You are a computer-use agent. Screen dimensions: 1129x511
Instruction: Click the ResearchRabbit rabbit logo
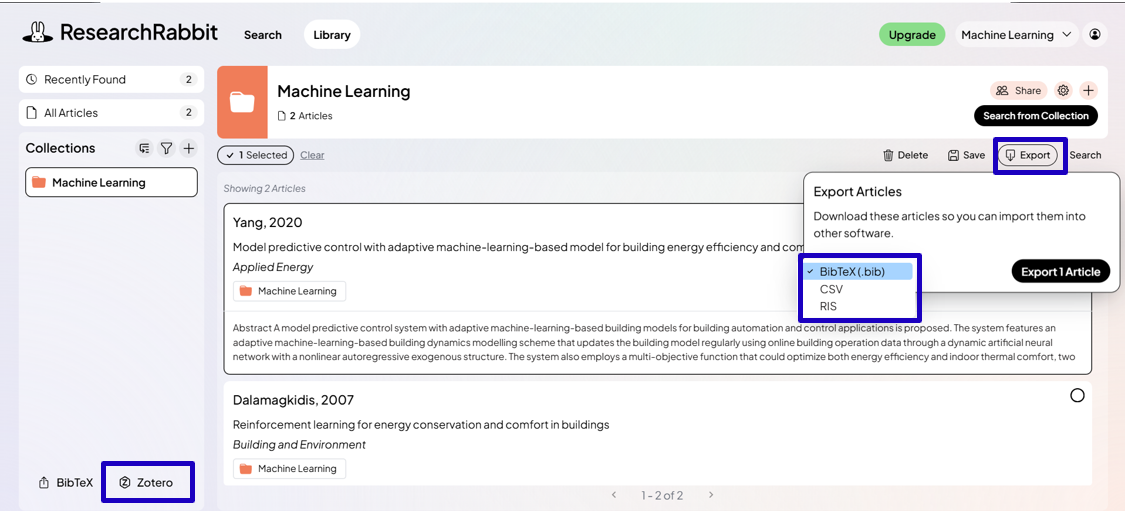(x=37, y=32)
